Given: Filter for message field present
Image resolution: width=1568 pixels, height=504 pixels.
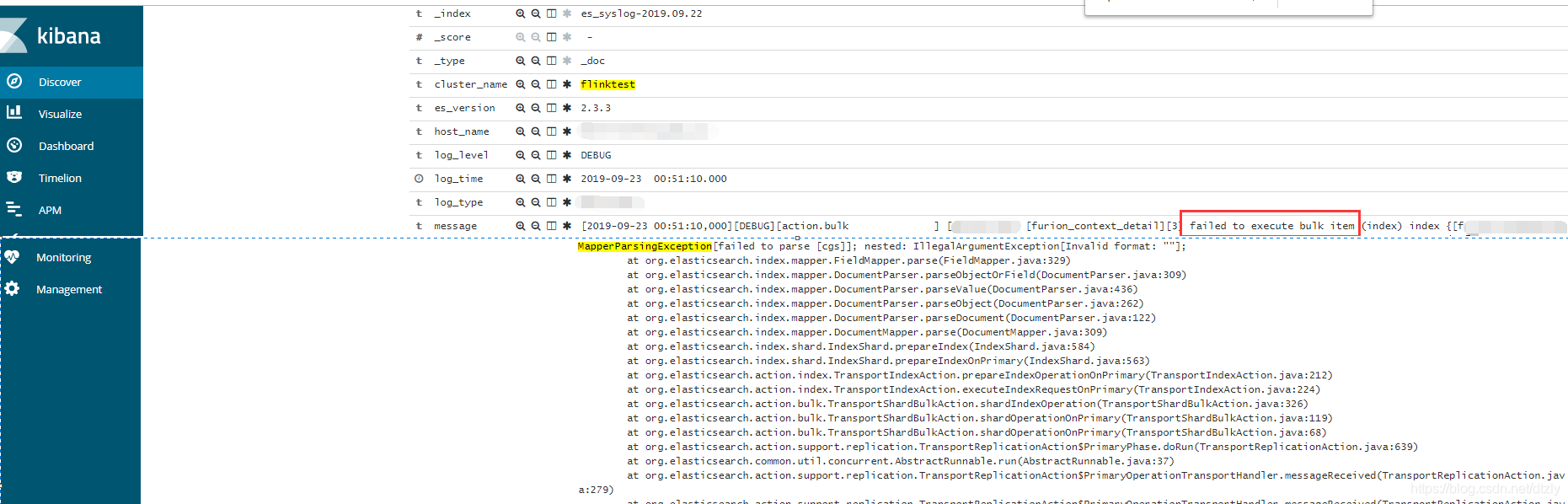Looking at the screenshot, I should (x=567, y=226).
